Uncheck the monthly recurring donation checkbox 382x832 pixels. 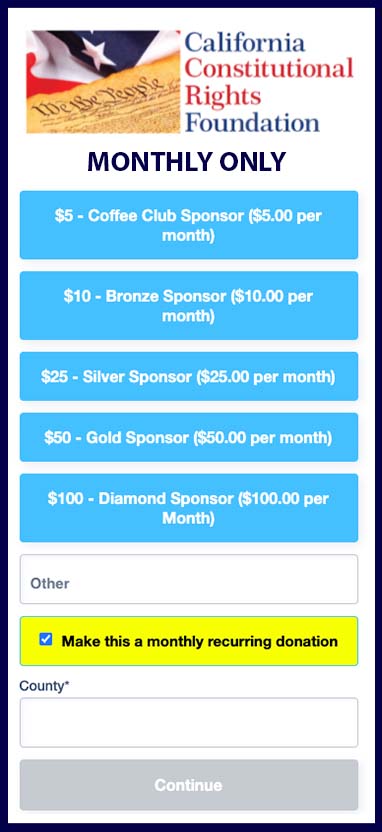coord(46,639)
